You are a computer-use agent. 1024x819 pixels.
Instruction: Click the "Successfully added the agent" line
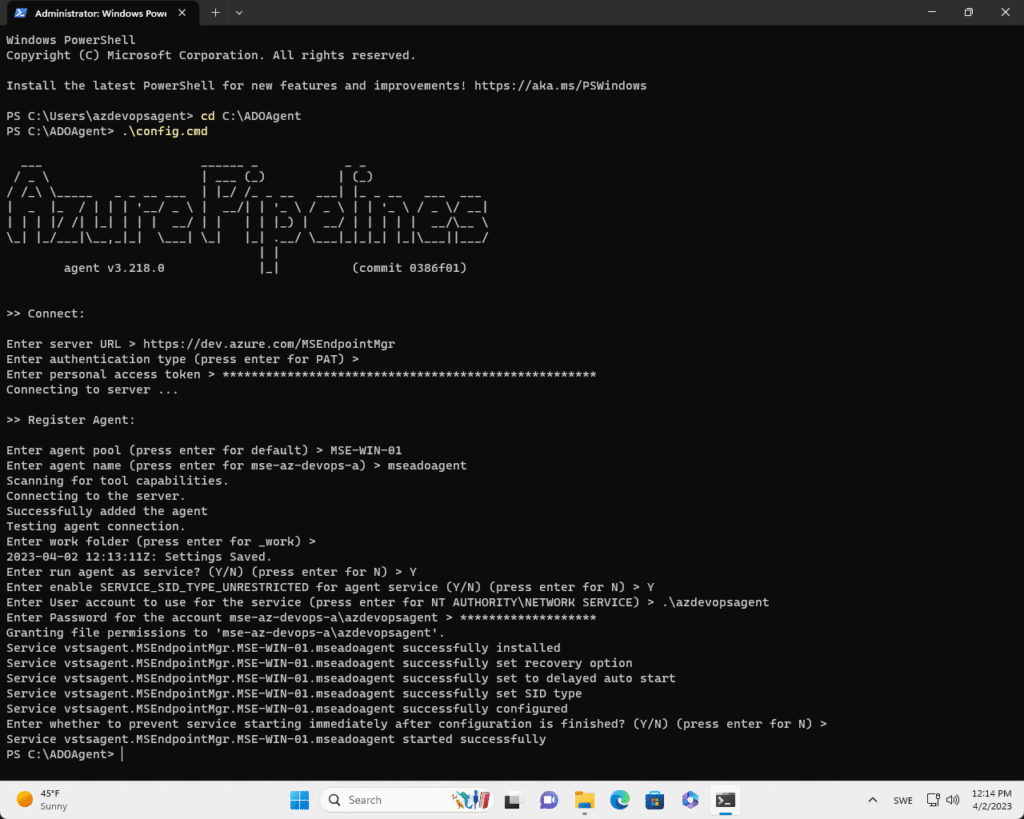click(106, 511)
